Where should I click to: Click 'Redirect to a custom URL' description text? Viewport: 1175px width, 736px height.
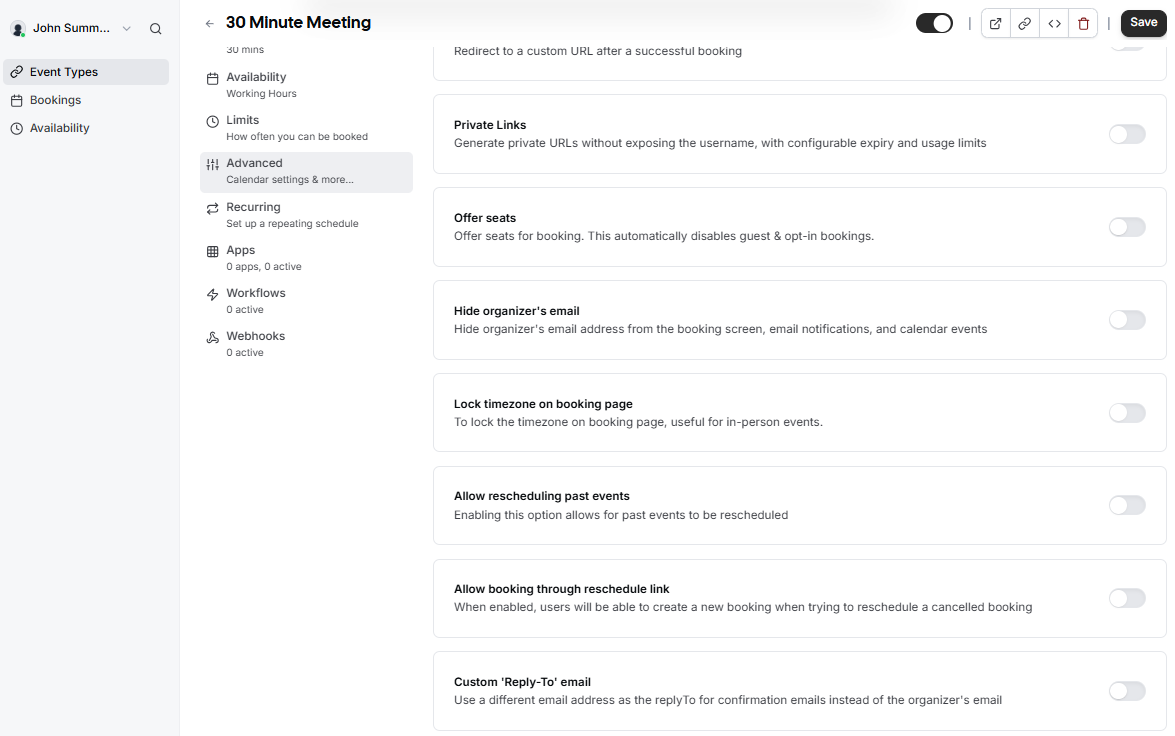coord(598,51)
